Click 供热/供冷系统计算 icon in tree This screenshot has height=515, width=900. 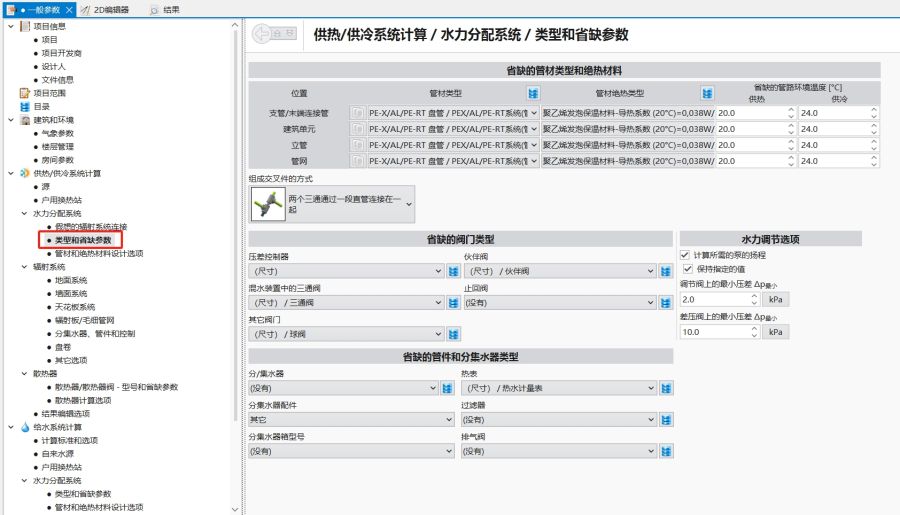pos(25,173)
